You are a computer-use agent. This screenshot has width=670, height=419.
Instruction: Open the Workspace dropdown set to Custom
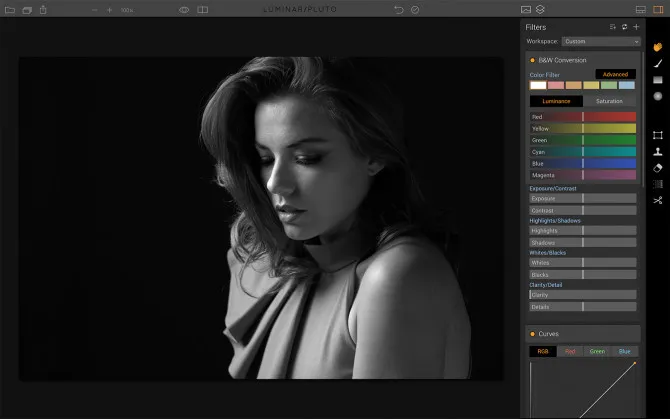(600, 42)
